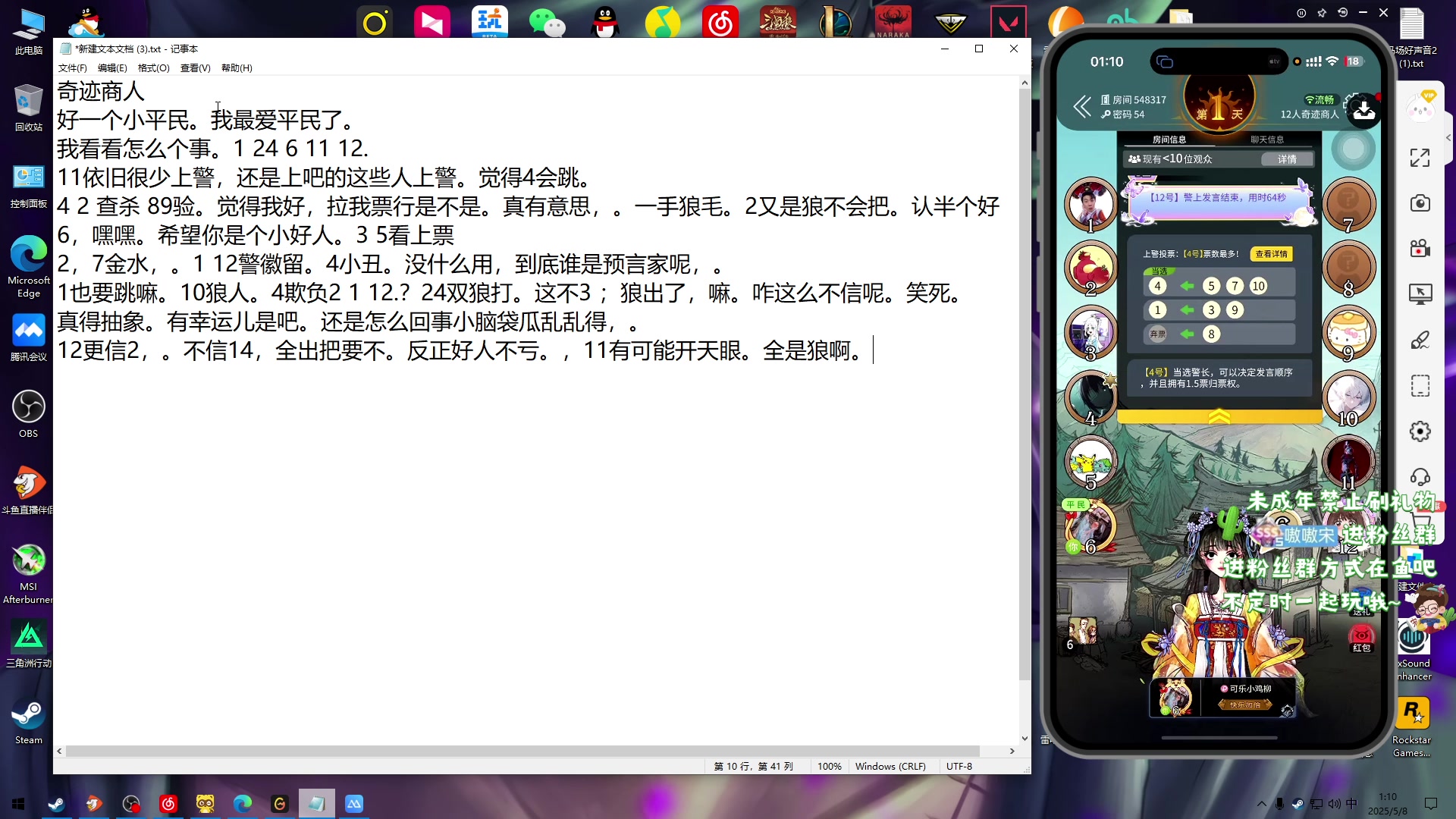Viewport: 1456px width, 819px height.
Task: Click the Notepad vertical scrollbar thumb
Action: (1025, 384)
